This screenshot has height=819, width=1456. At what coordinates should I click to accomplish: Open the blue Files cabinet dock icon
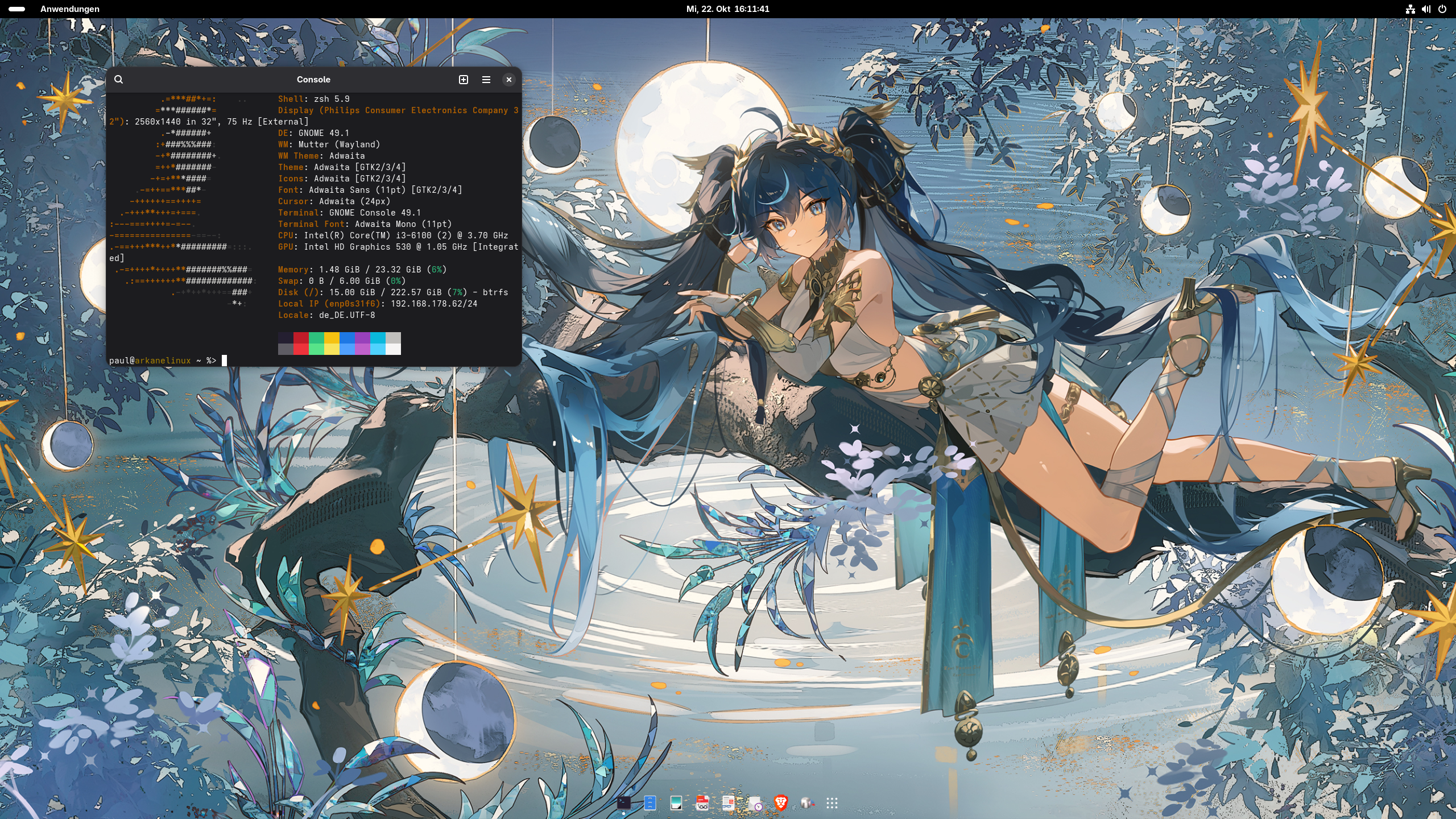pos(650,803)
